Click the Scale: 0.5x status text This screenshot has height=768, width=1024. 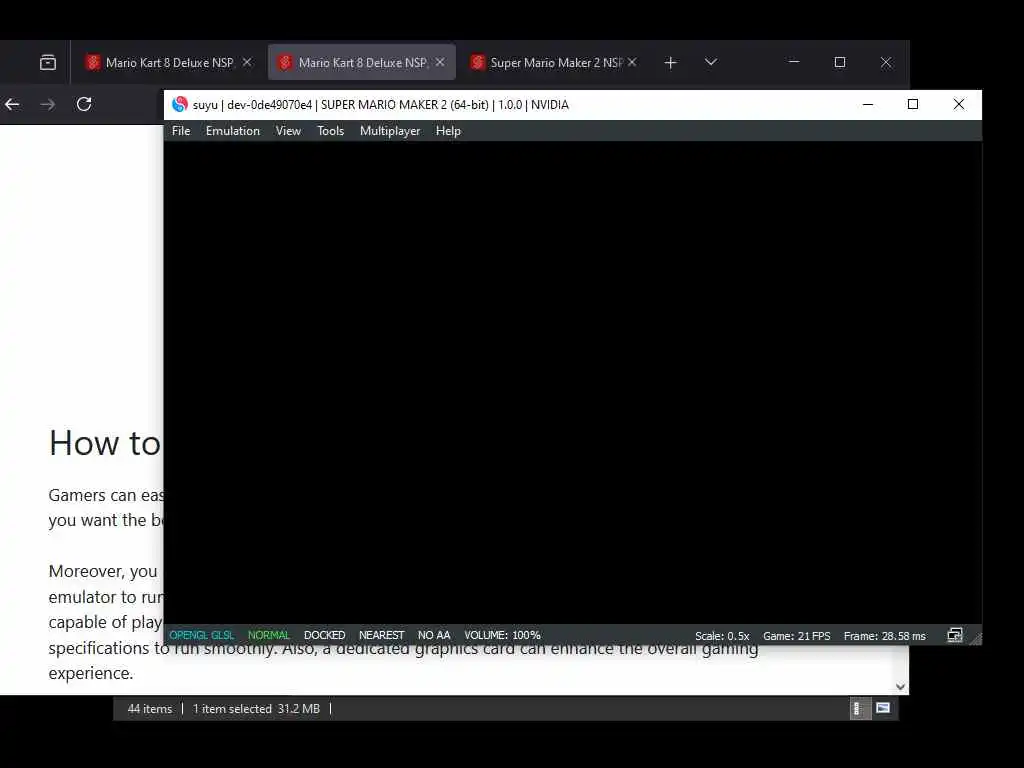point(722,635)
